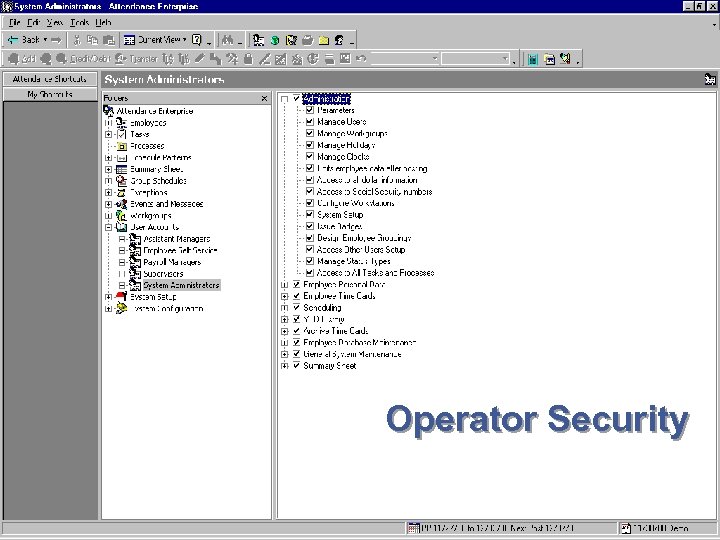Click the pencil edit icon in second toolbar
720x540 pixels.
[199, 59]
